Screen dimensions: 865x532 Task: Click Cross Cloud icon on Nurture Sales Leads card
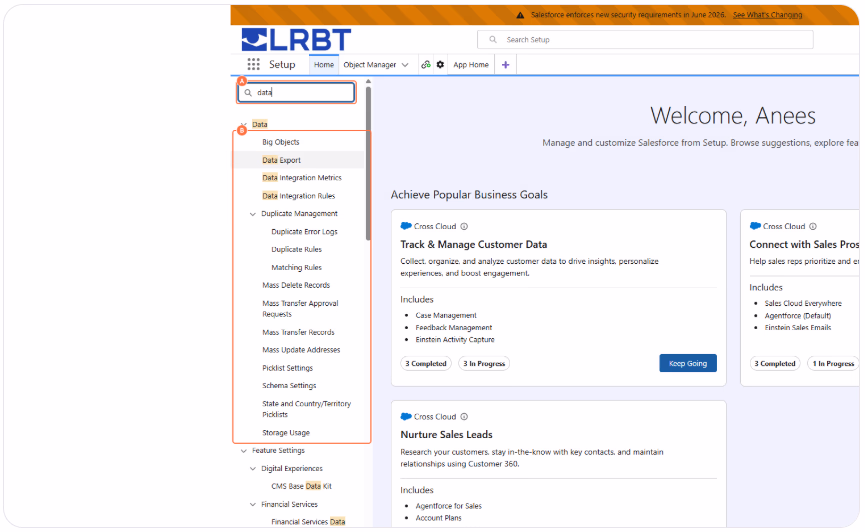tap(406, 417)
